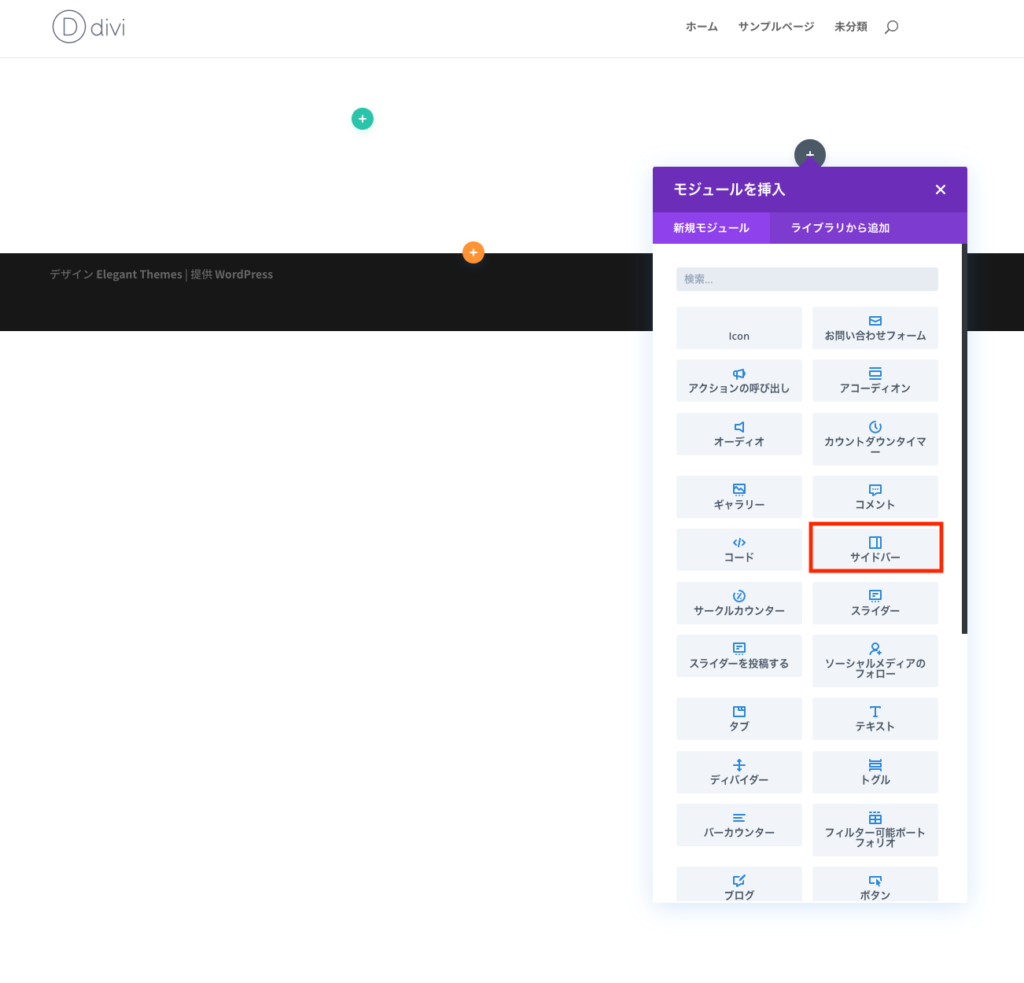Image resolution: width=1024 pixels, height=983 pixels.
Task: Click the header search magnifier icon
Action: click(891, 27)
